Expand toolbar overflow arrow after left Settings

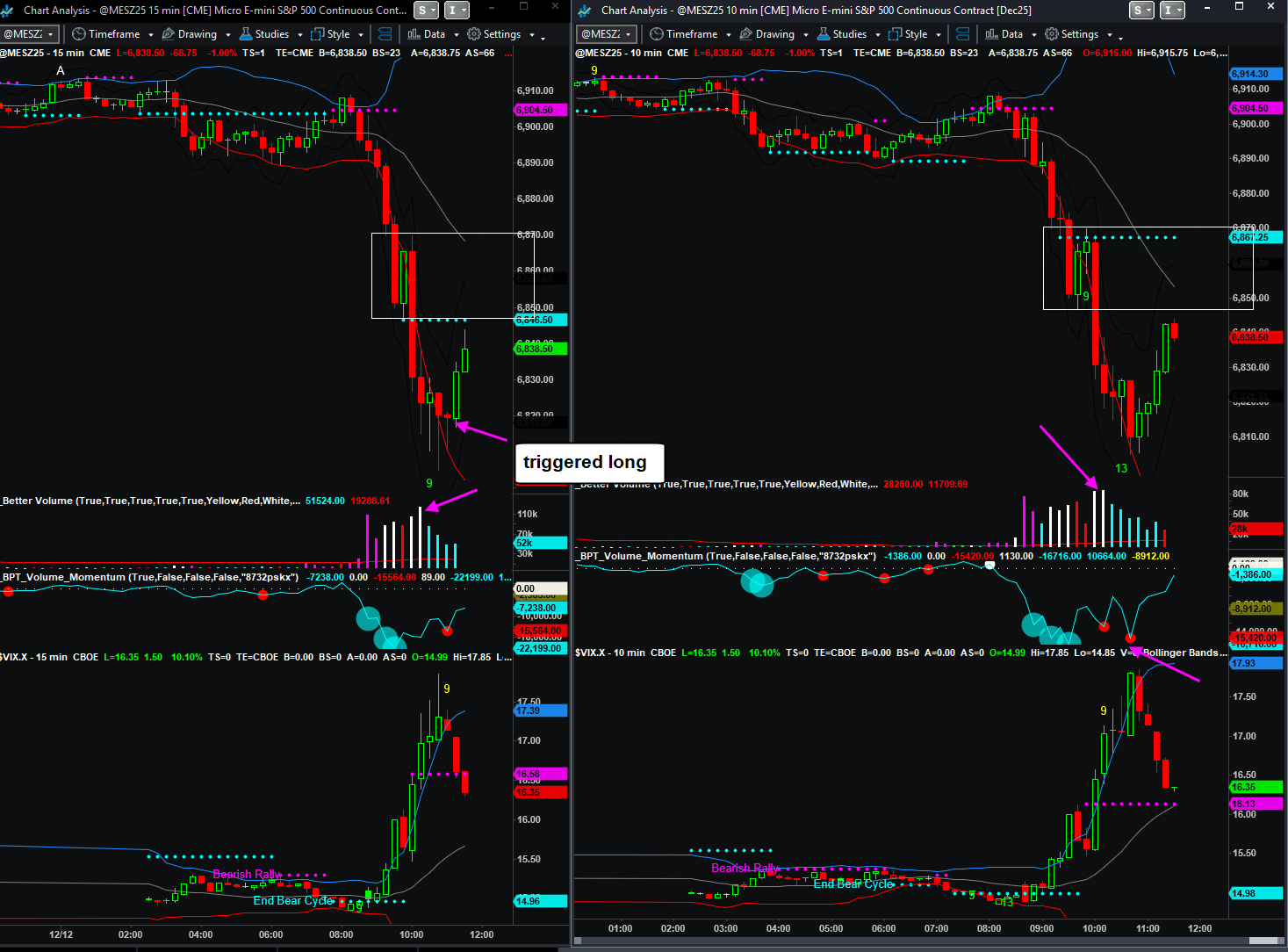click(543, 36)
